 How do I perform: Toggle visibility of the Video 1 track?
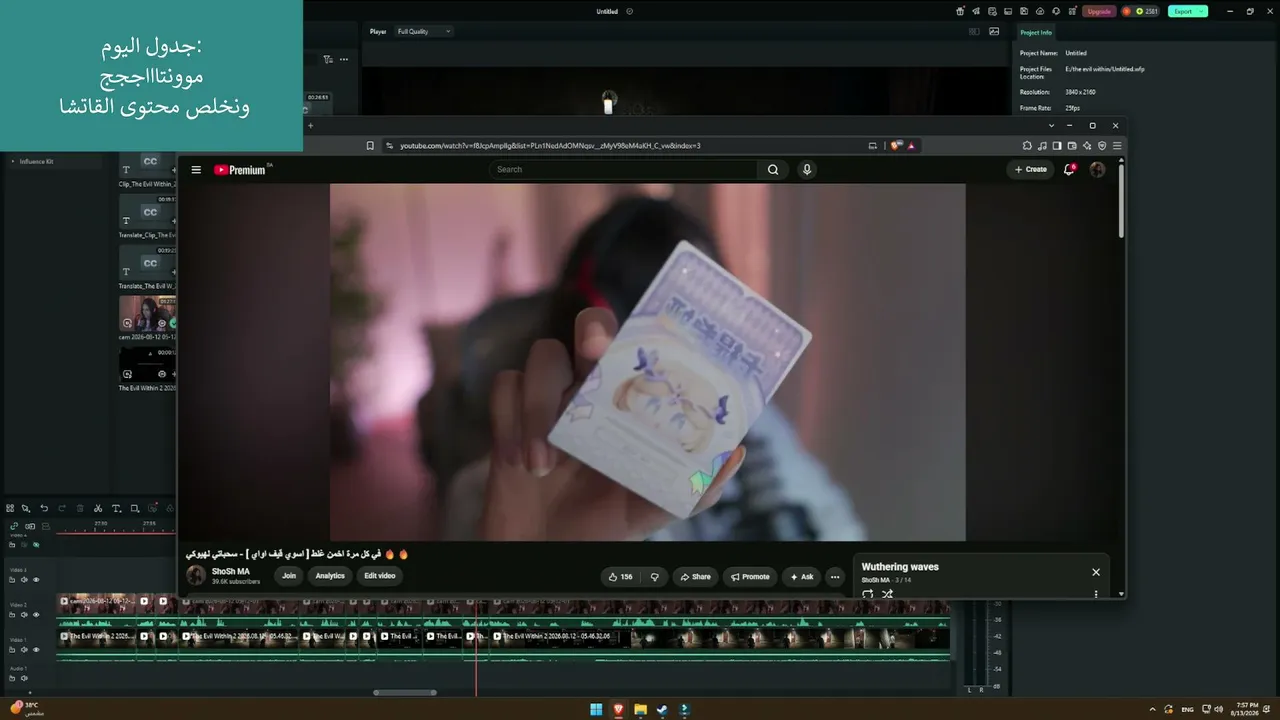[x=36, y=650]
